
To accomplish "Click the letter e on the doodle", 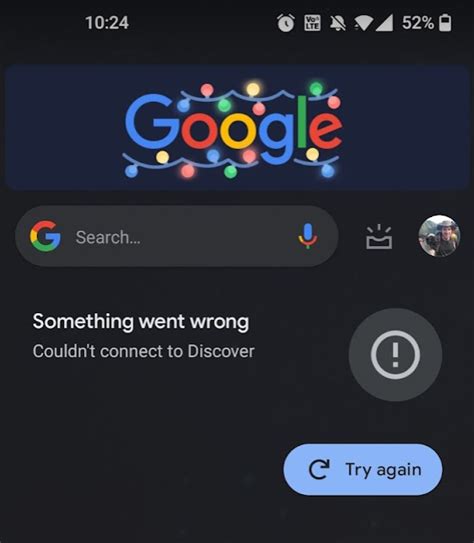I will [x=325, y=129].
